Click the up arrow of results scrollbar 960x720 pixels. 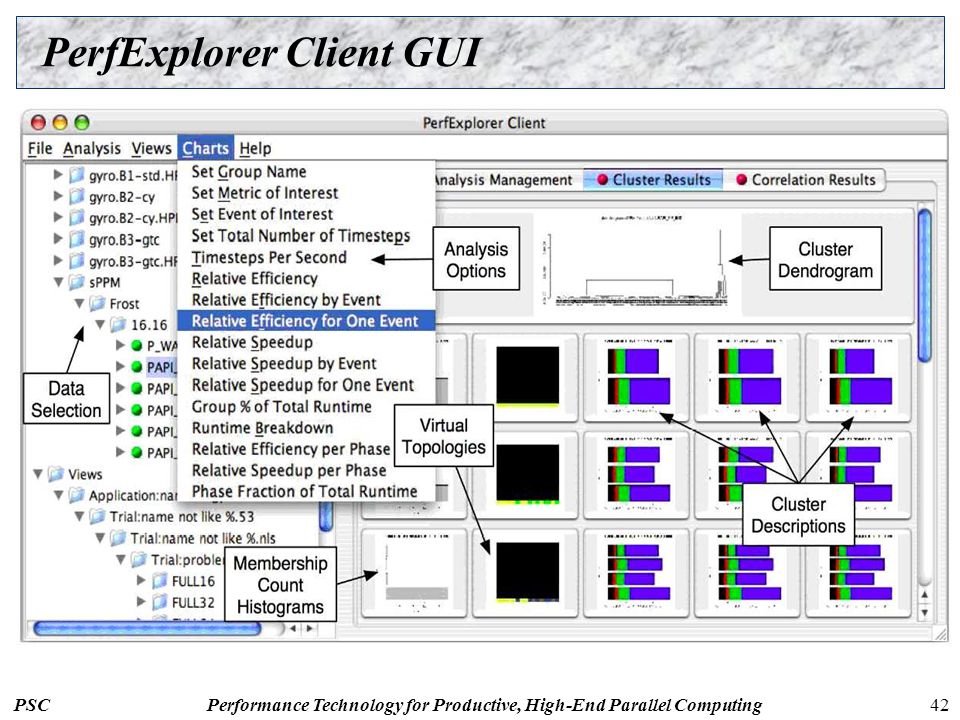(x=924, y=594)
